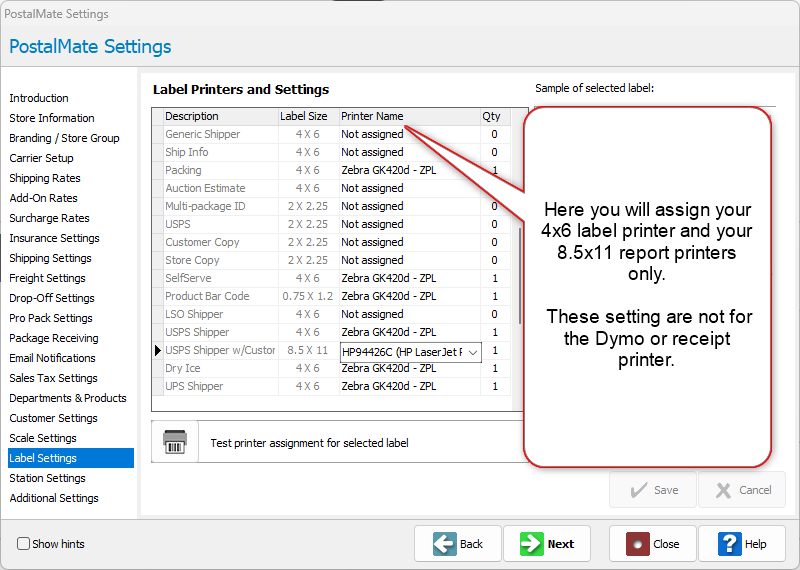Select the current row arrow indicator
Viewport: 800px width, 570px height.
157,351
